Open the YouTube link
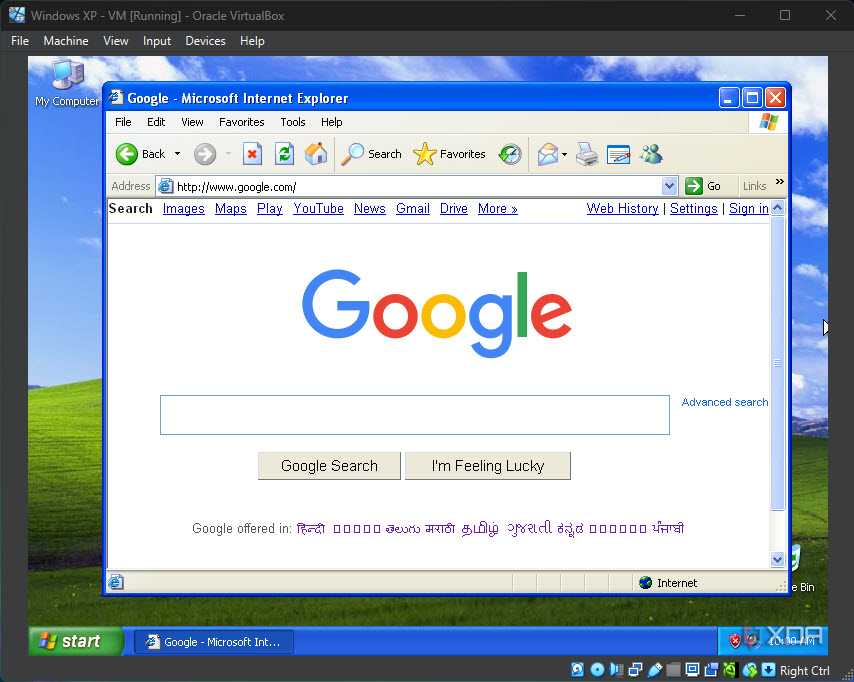The height and width of the screenshot is (682, 854). 319,209
